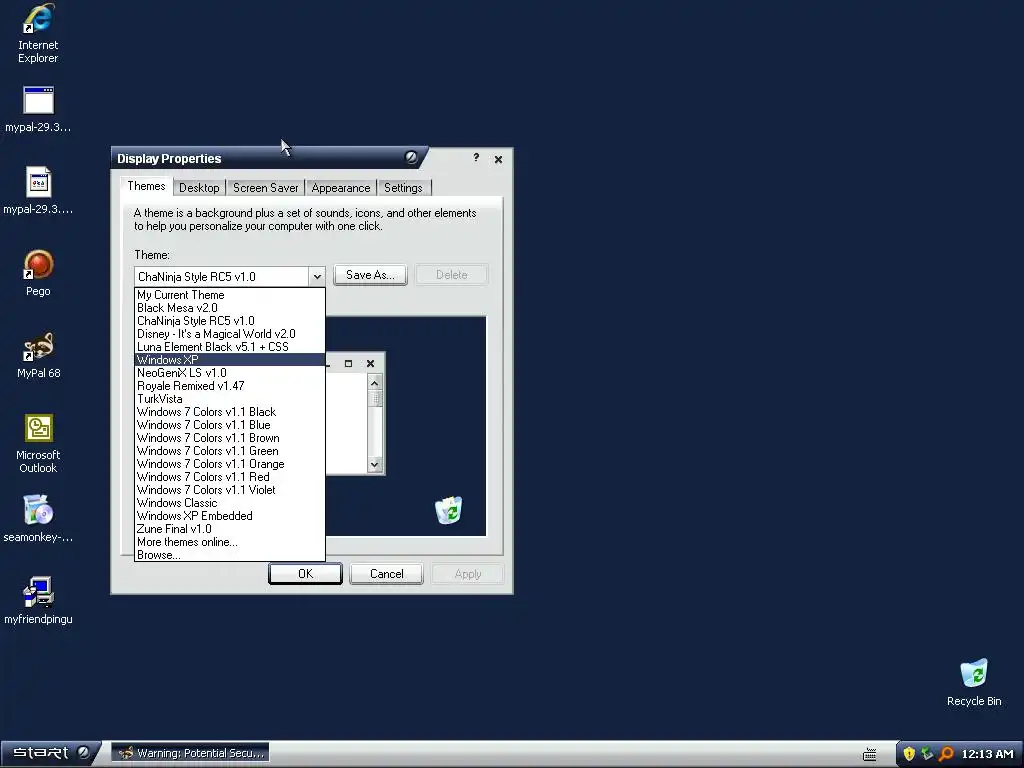Open the Recycle Bin on desktop
The height and width of the screenshot is (768, 1024).
pos(974,674)
